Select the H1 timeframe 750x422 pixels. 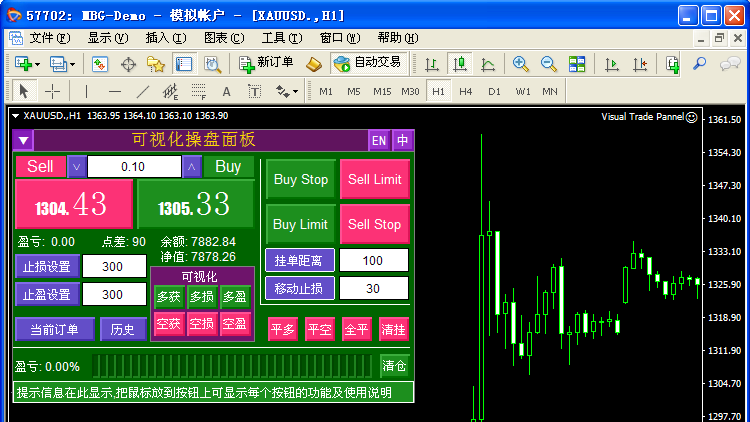pyautogui.click(x=438, y=91)
